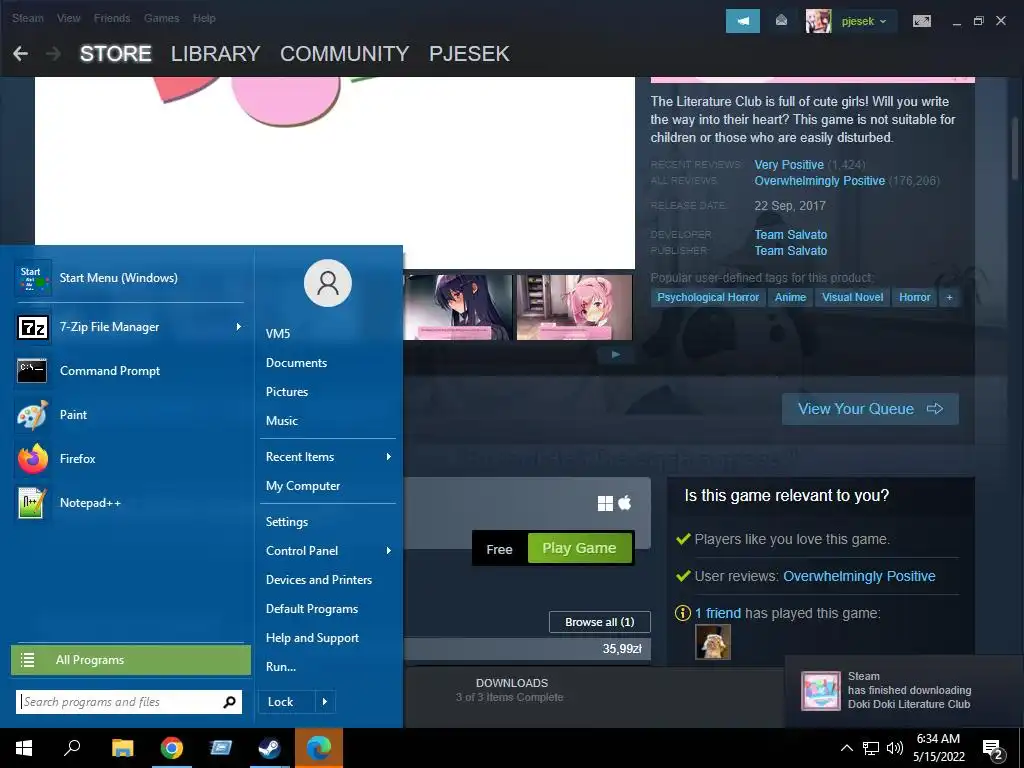This screenshot has height=768, width=1024.
Task: Click Browse all (1) button
Action: 600,622
